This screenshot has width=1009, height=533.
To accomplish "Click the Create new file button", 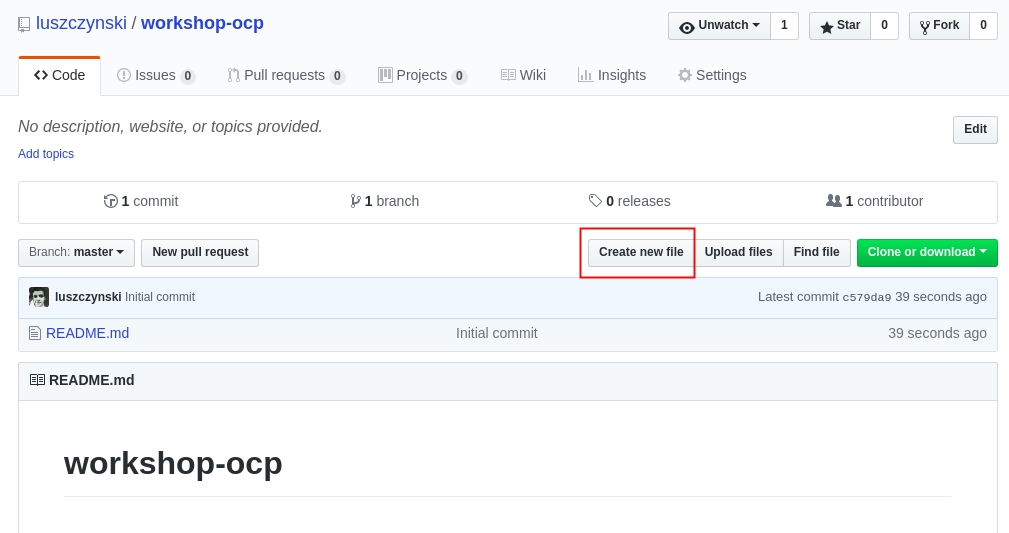I will (x=641, y=252).
